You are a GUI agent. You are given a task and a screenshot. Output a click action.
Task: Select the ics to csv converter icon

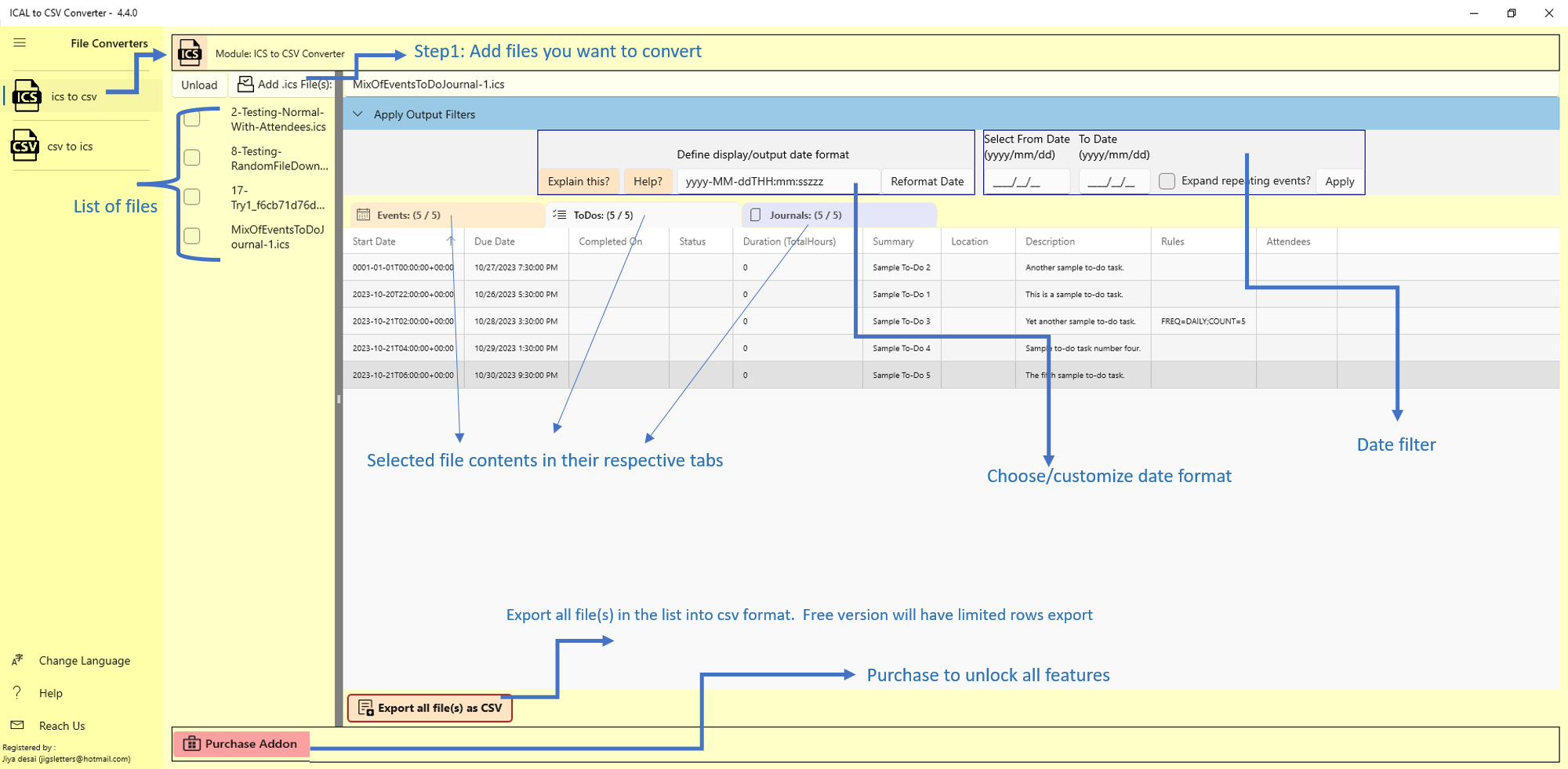click(x=27, y=96)
